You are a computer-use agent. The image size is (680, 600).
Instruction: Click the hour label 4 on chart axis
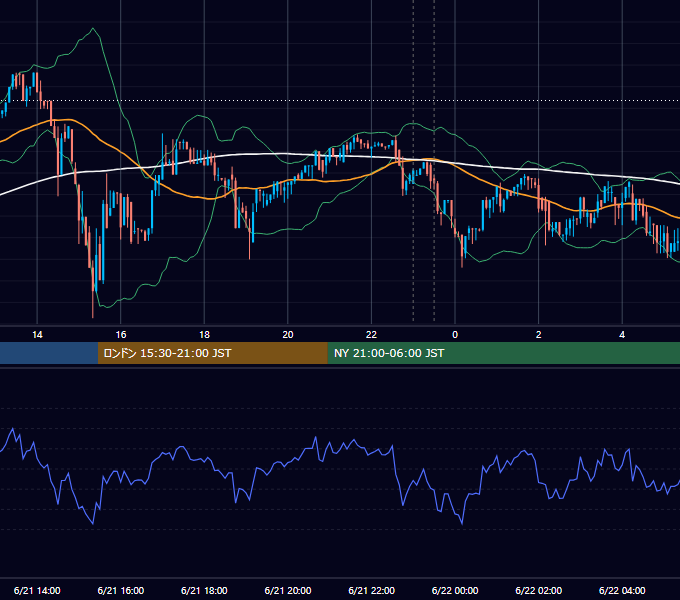point(622,335)
